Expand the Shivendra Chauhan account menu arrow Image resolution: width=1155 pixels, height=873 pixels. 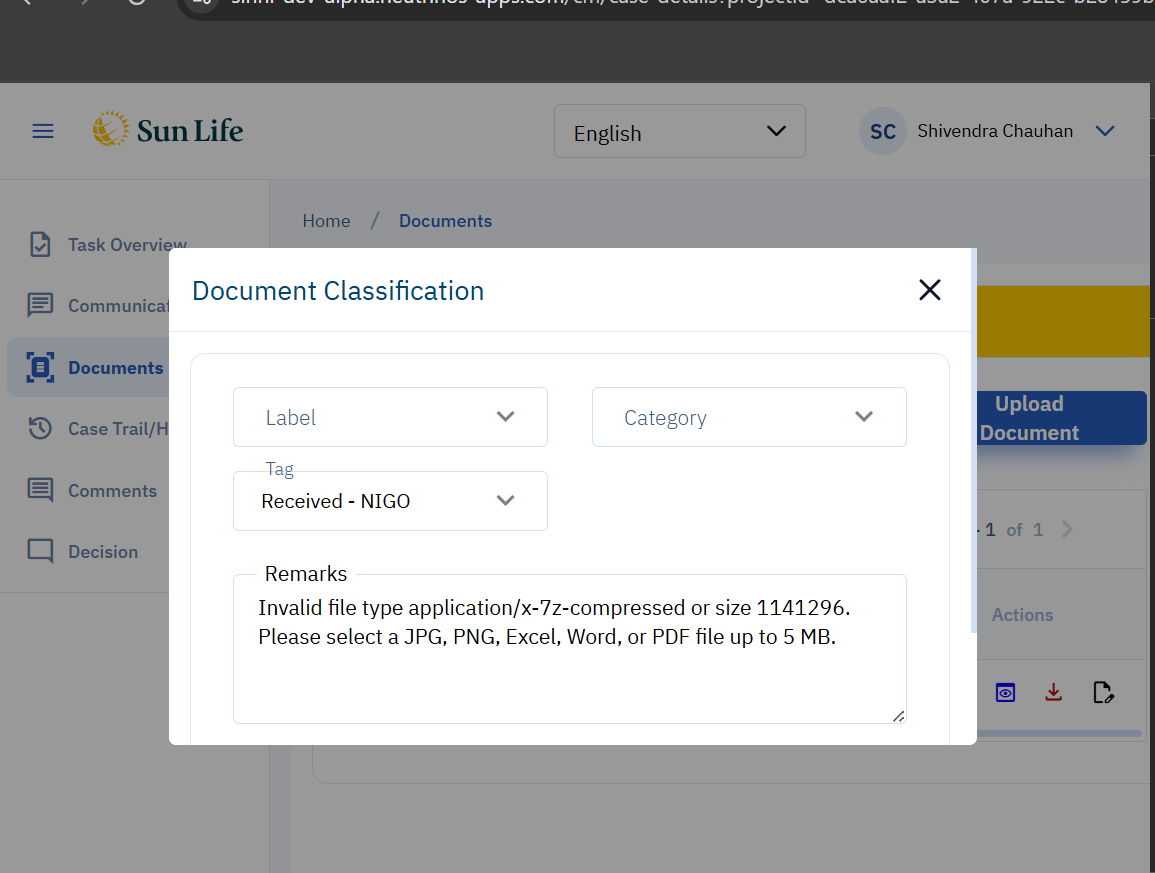click(x=1104, y=131)
